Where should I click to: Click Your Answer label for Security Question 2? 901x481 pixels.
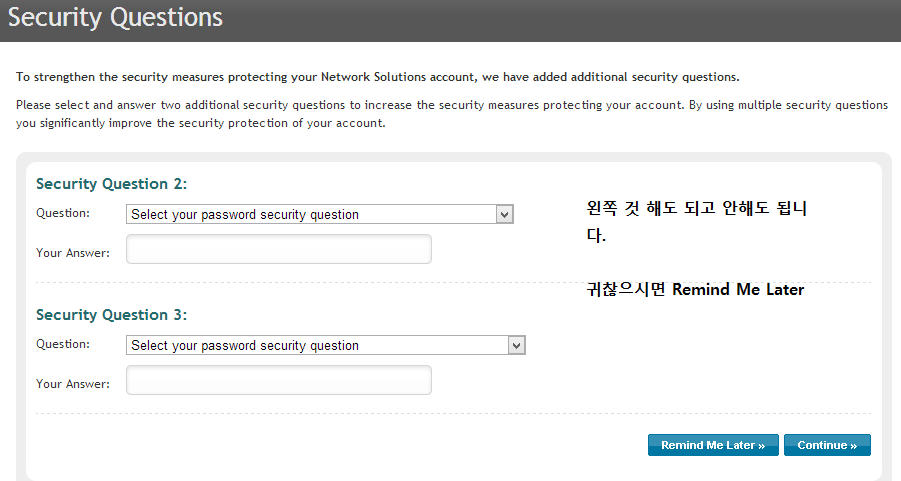click(73, 253)
